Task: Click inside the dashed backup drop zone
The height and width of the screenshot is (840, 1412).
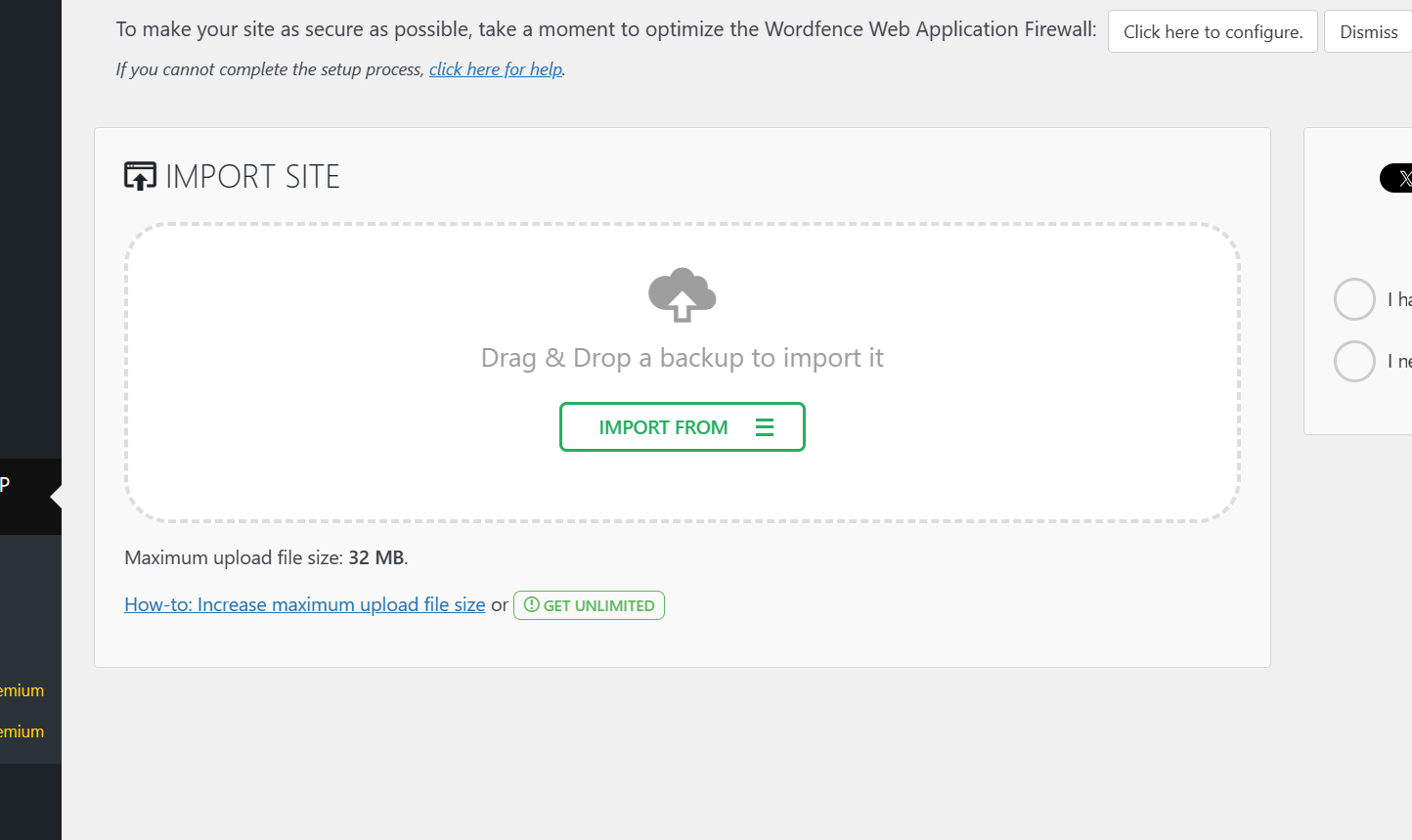Action: [x=683, y=373]
